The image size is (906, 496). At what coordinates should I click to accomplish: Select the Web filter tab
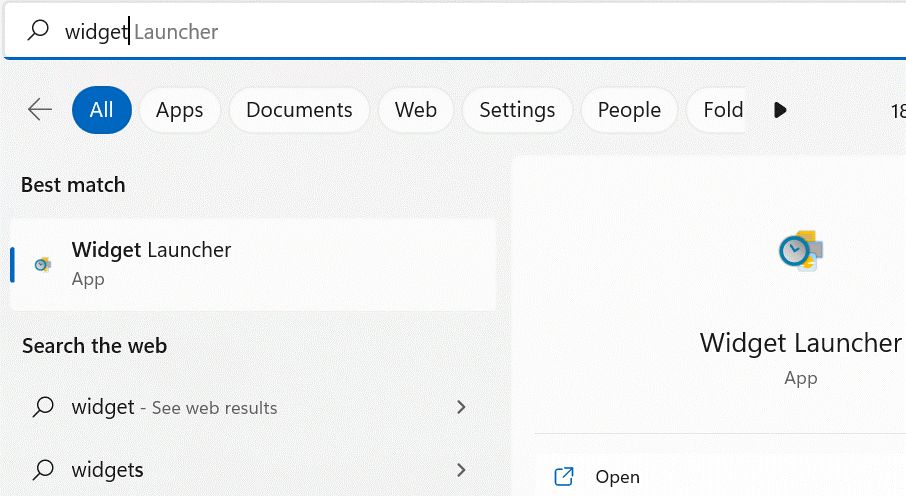pos(416,110)
